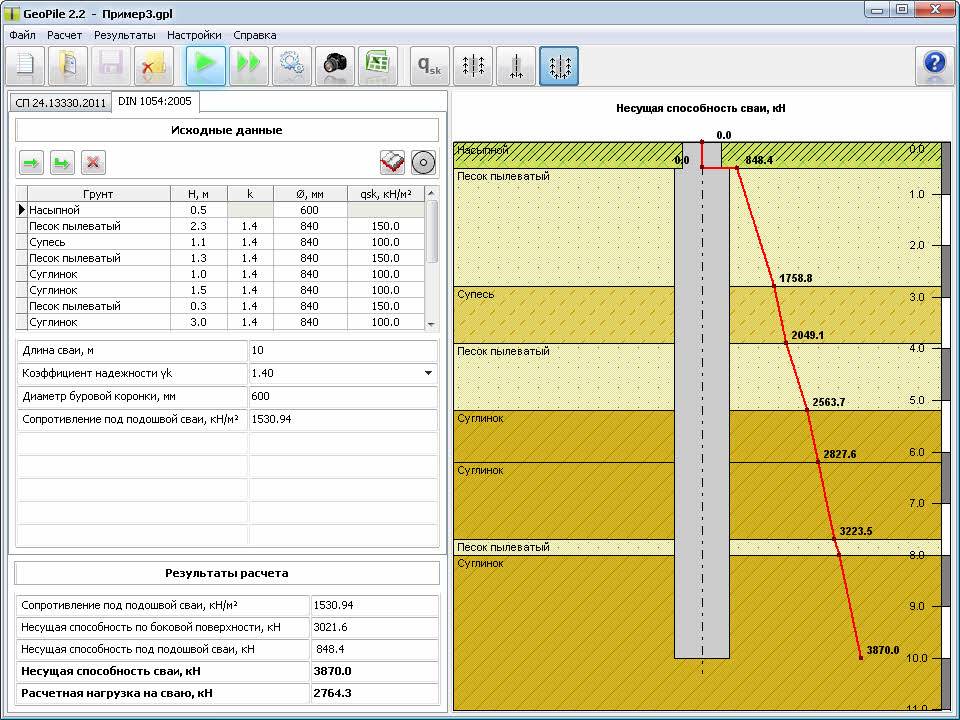Select the pile with arrows diagram icon
This screenshot has height=720, width=960.
click(x=473, y=65)
